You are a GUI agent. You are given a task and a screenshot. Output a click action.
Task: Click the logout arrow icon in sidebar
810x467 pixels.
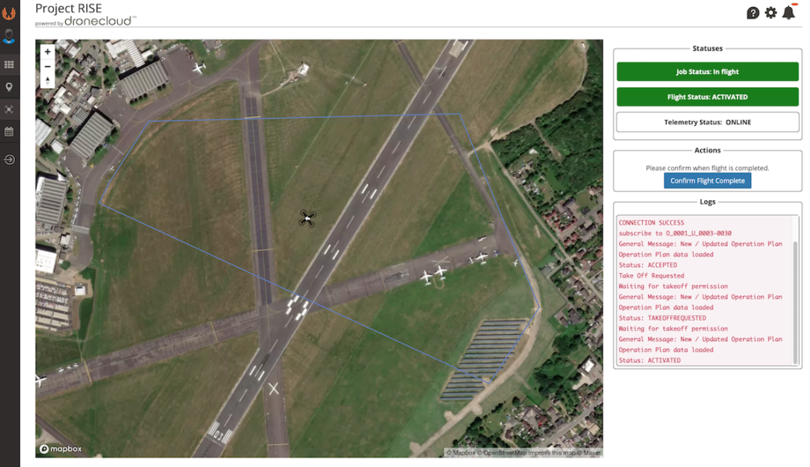pyautogui.click(x=9, y=160)
